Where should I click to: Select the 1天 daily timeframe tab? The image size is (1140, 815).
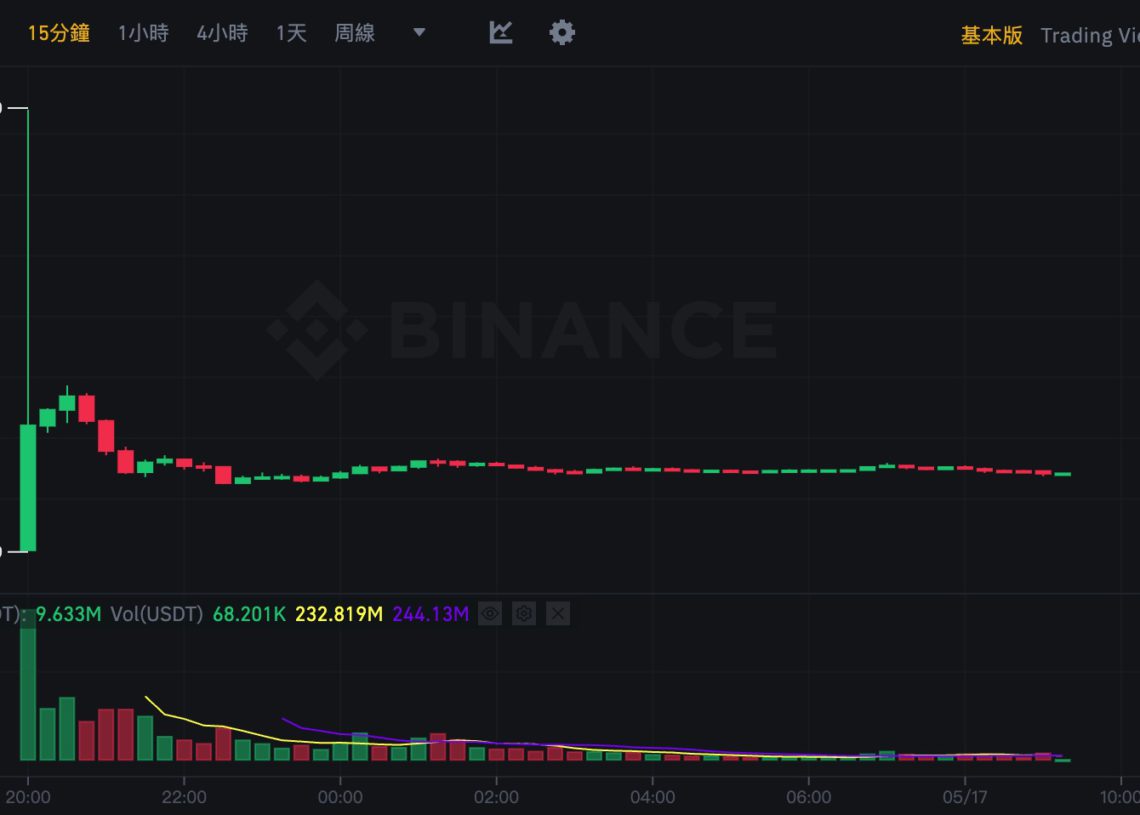(x=290, y=32)
